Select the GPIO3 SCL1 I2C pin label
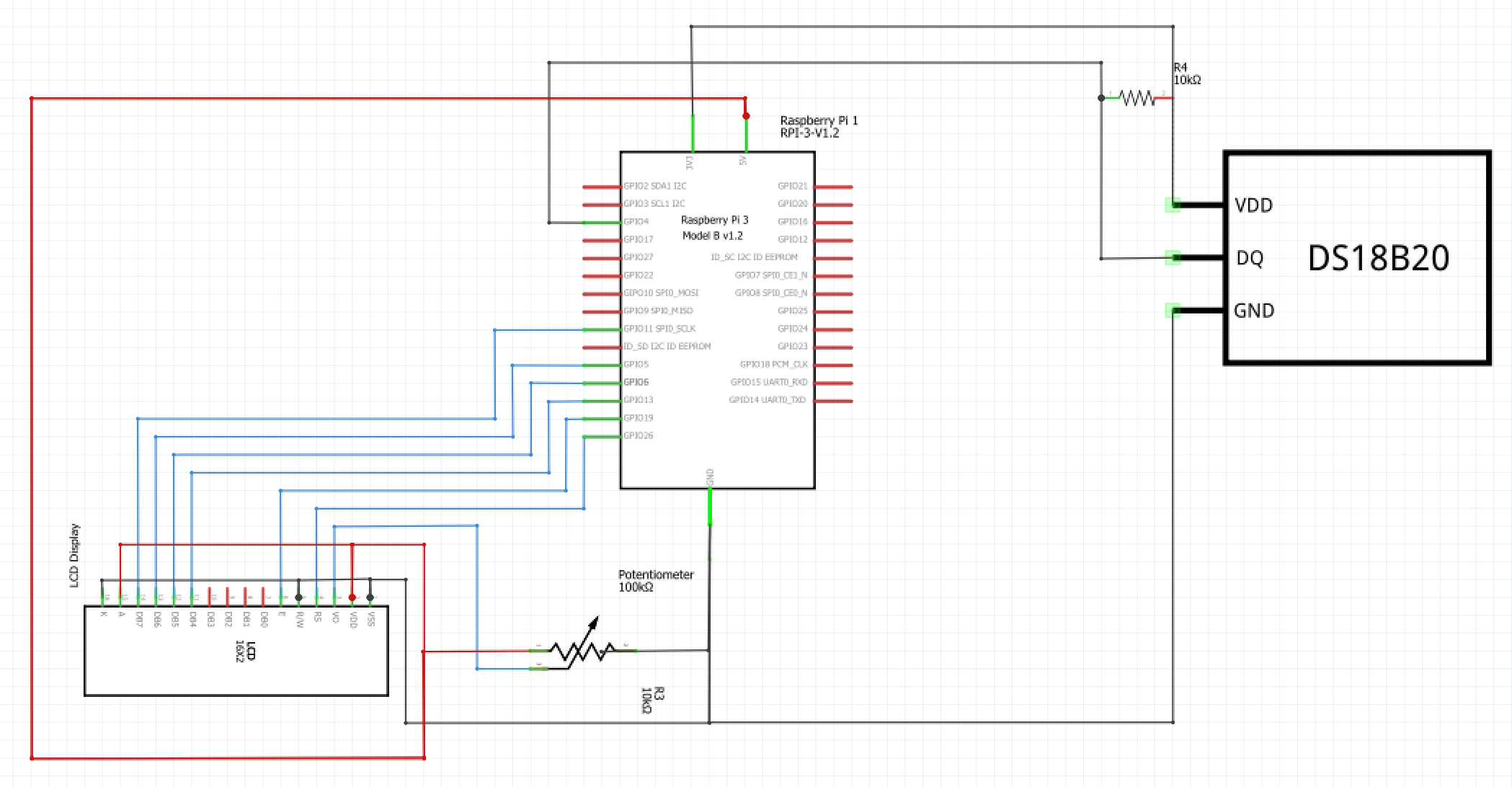 pyautogui.click(x=654, y=204)
